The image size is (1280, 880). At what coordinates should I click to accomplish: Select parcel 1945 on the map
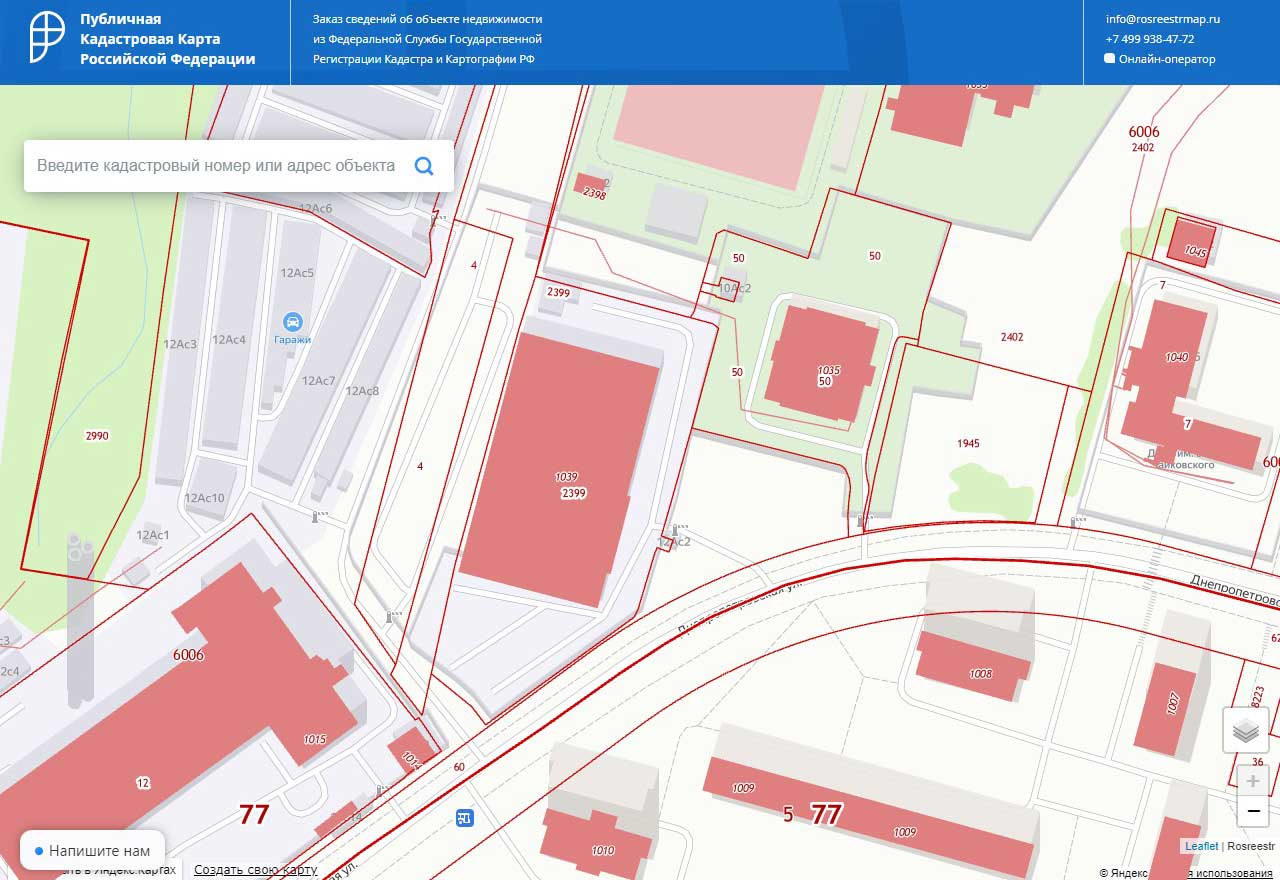click(967, 443)
